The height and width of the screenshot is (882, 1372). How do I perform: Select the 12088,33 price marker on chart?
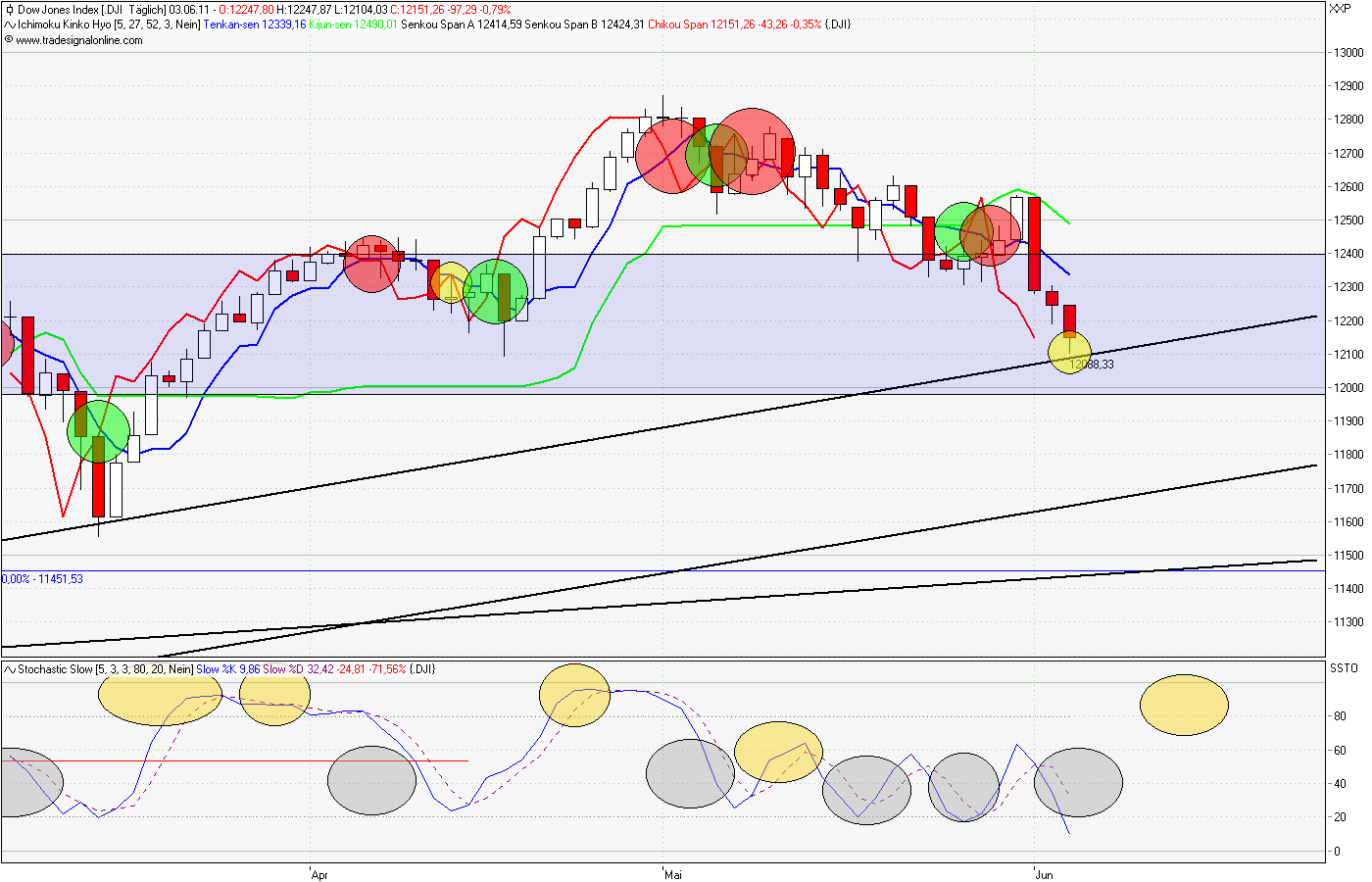[x=1091, y=363]
